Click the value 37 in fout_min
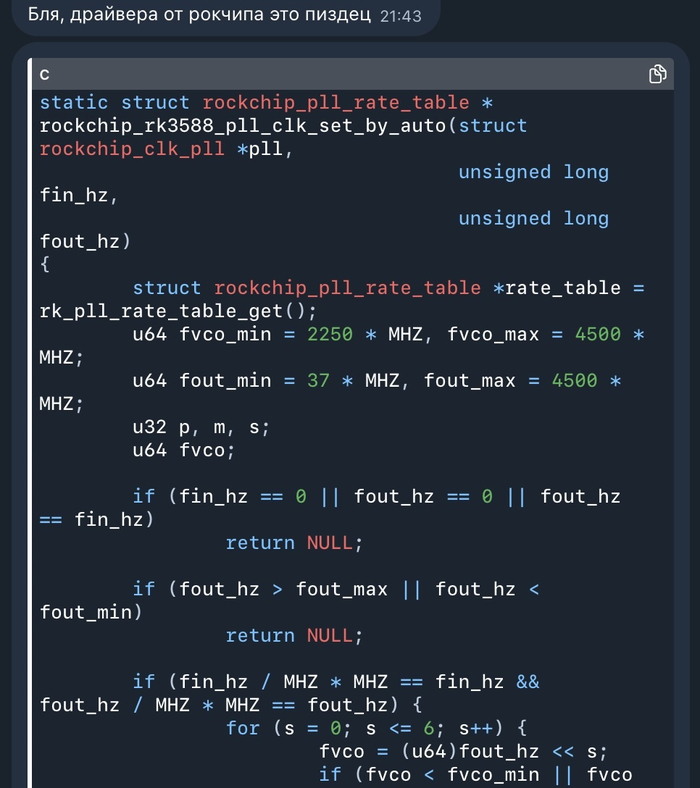This screenshot has height=788, width=700. click(317, 380)
